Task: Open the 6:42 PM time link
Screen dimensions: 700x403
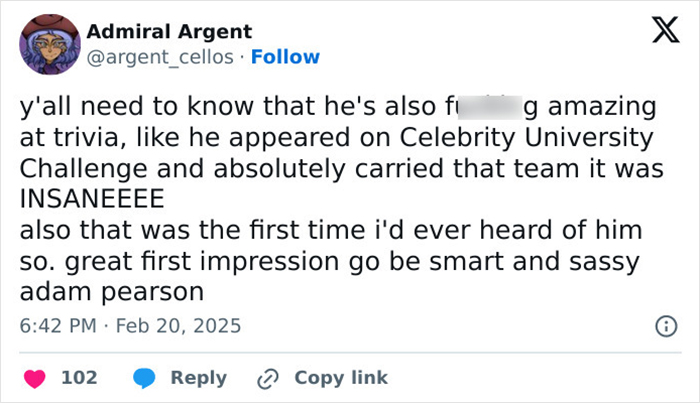Action: (59, 326)
